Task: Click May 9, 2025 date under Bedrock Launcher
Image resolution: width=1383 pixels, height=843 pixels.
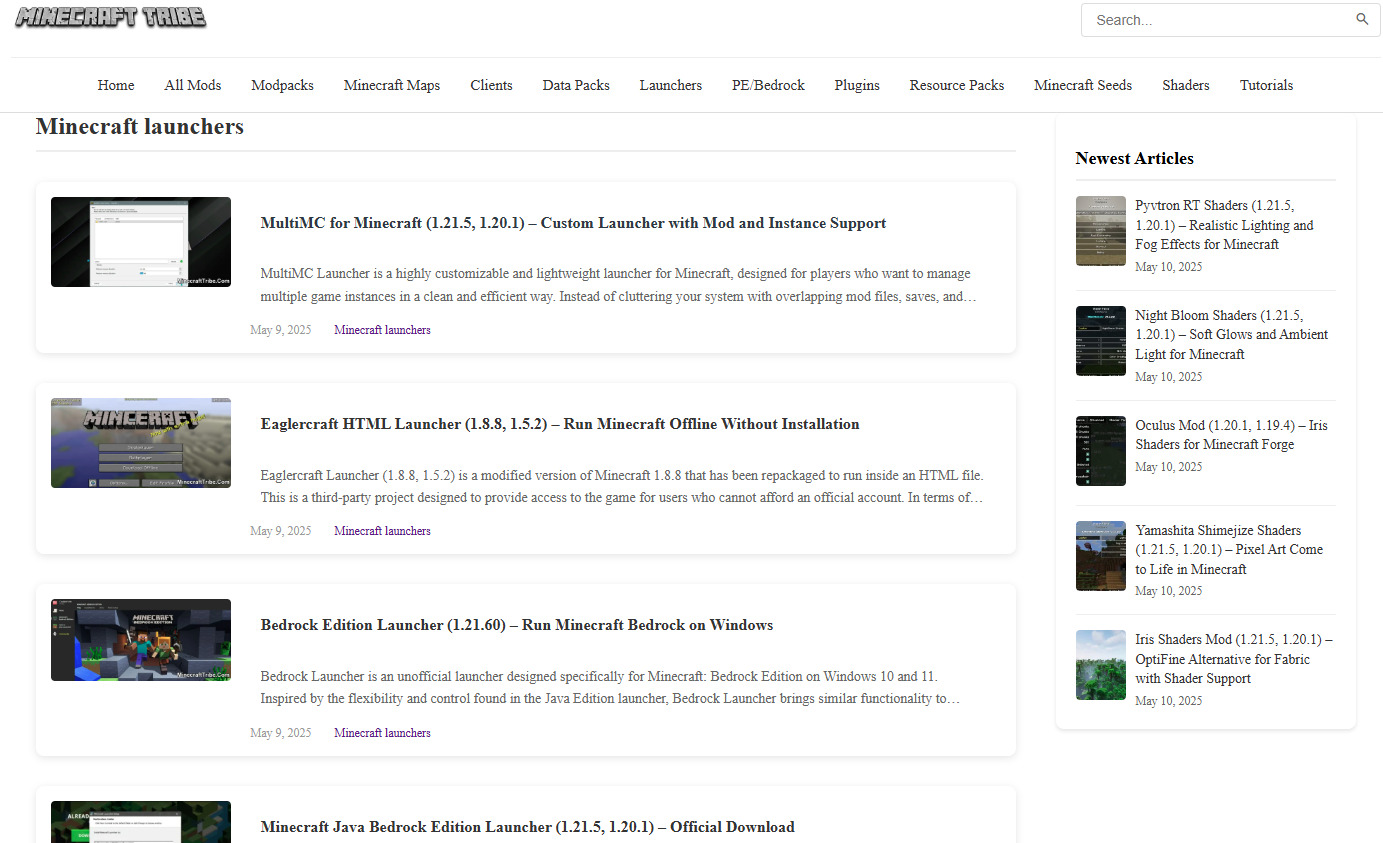Action: click(281, 733)
